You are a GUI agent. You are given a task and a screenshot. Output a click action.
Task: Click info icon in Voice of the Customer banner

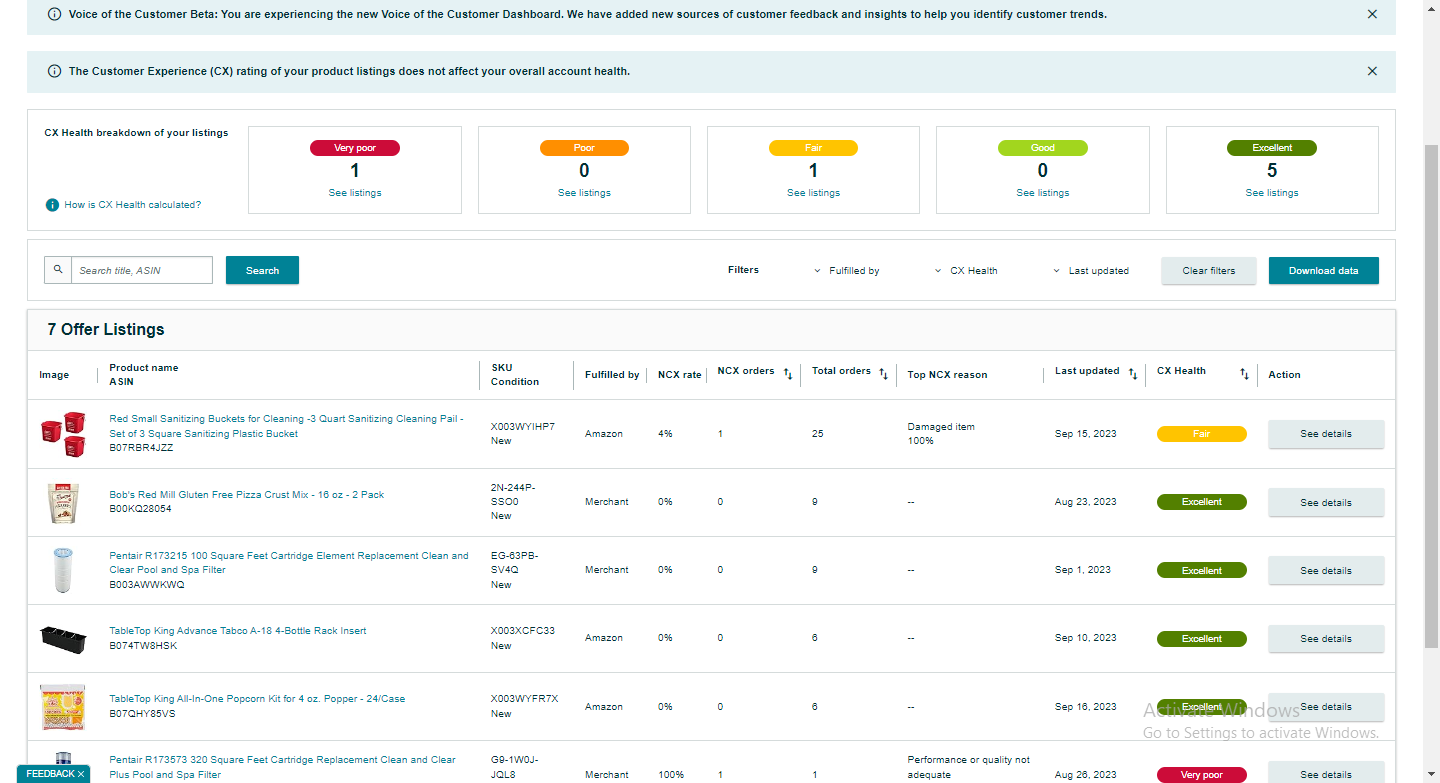point(54,14)
